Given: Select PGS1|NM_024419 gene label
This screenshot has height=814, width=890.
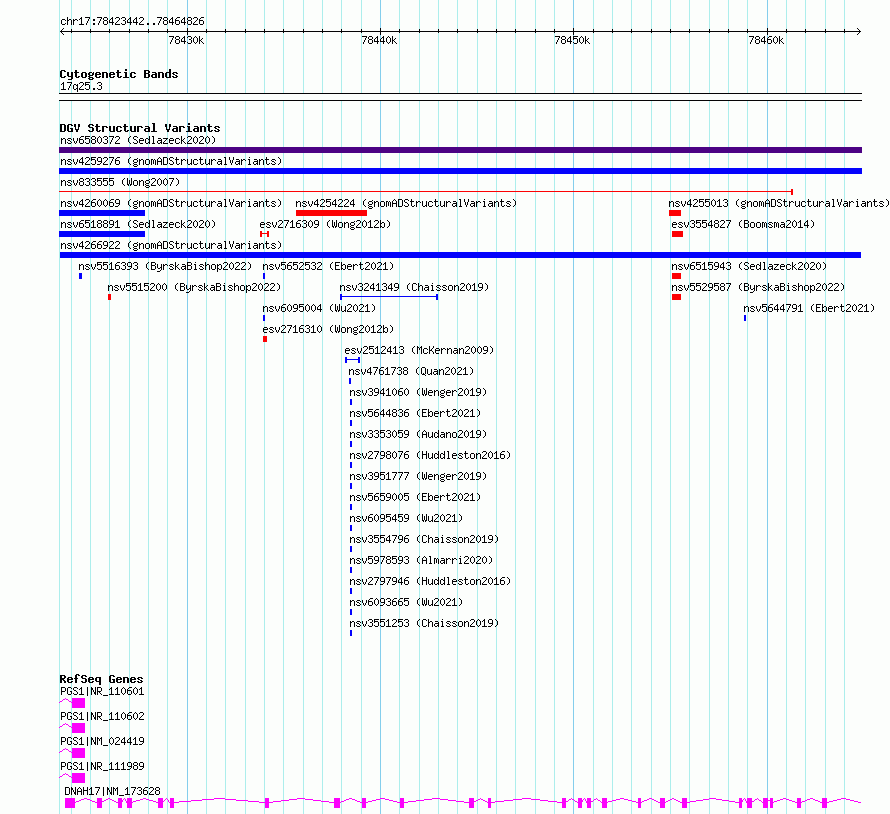Looking at the screenshot, I should (102, 741).
